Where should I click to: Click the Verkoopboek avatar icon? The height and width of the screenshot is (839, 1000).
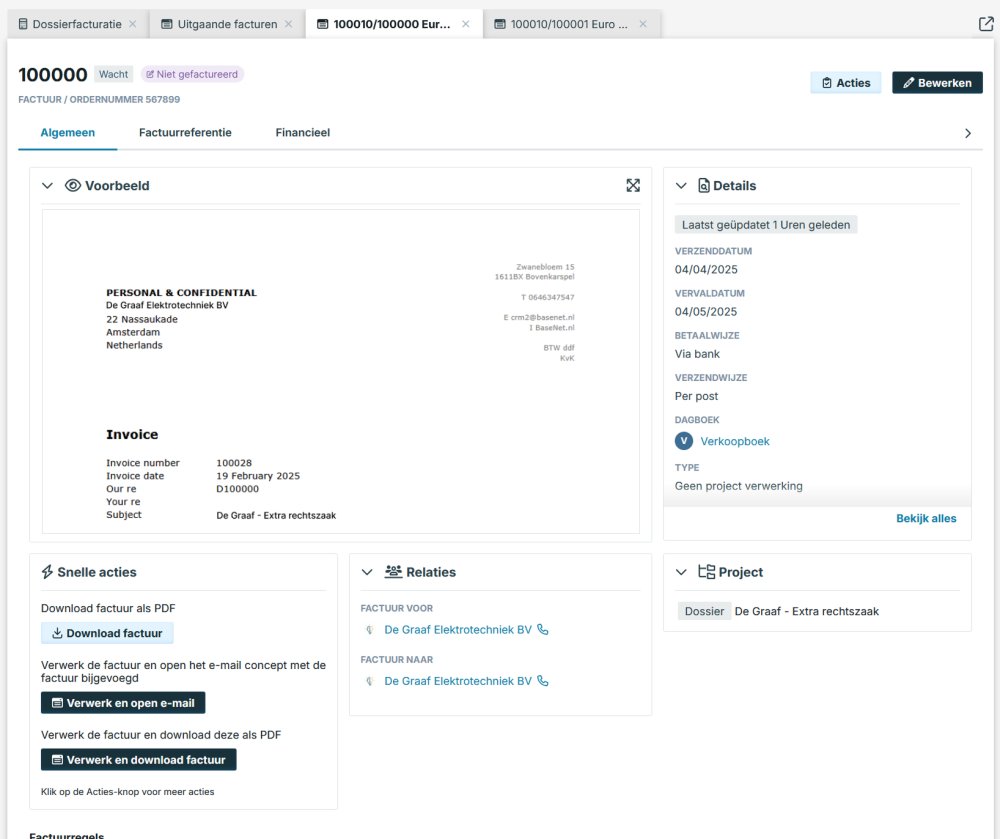pos(684,441)
